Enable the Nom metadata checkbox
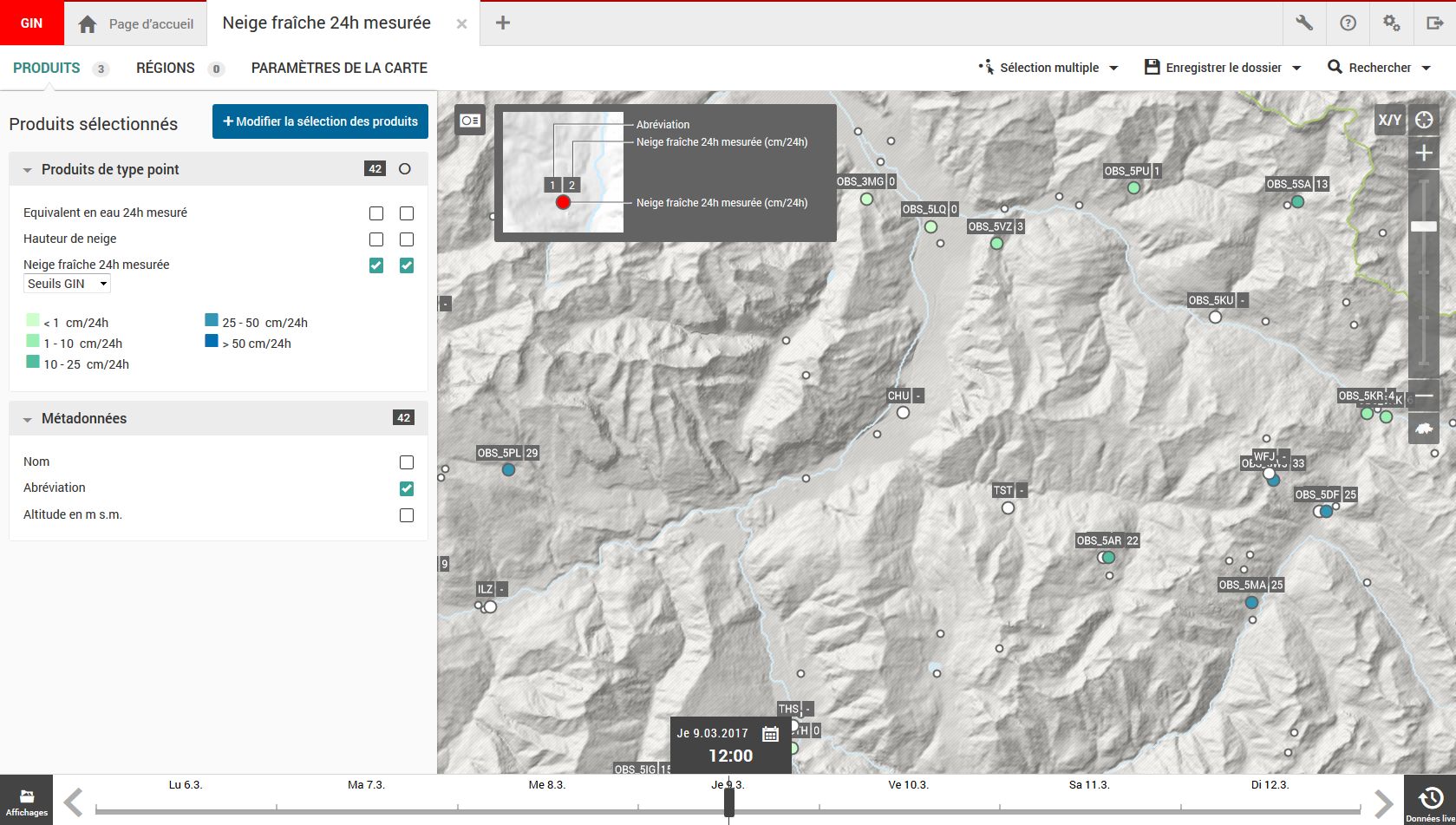Screen dimensions: 1456x825 click(x=407, y=462)
